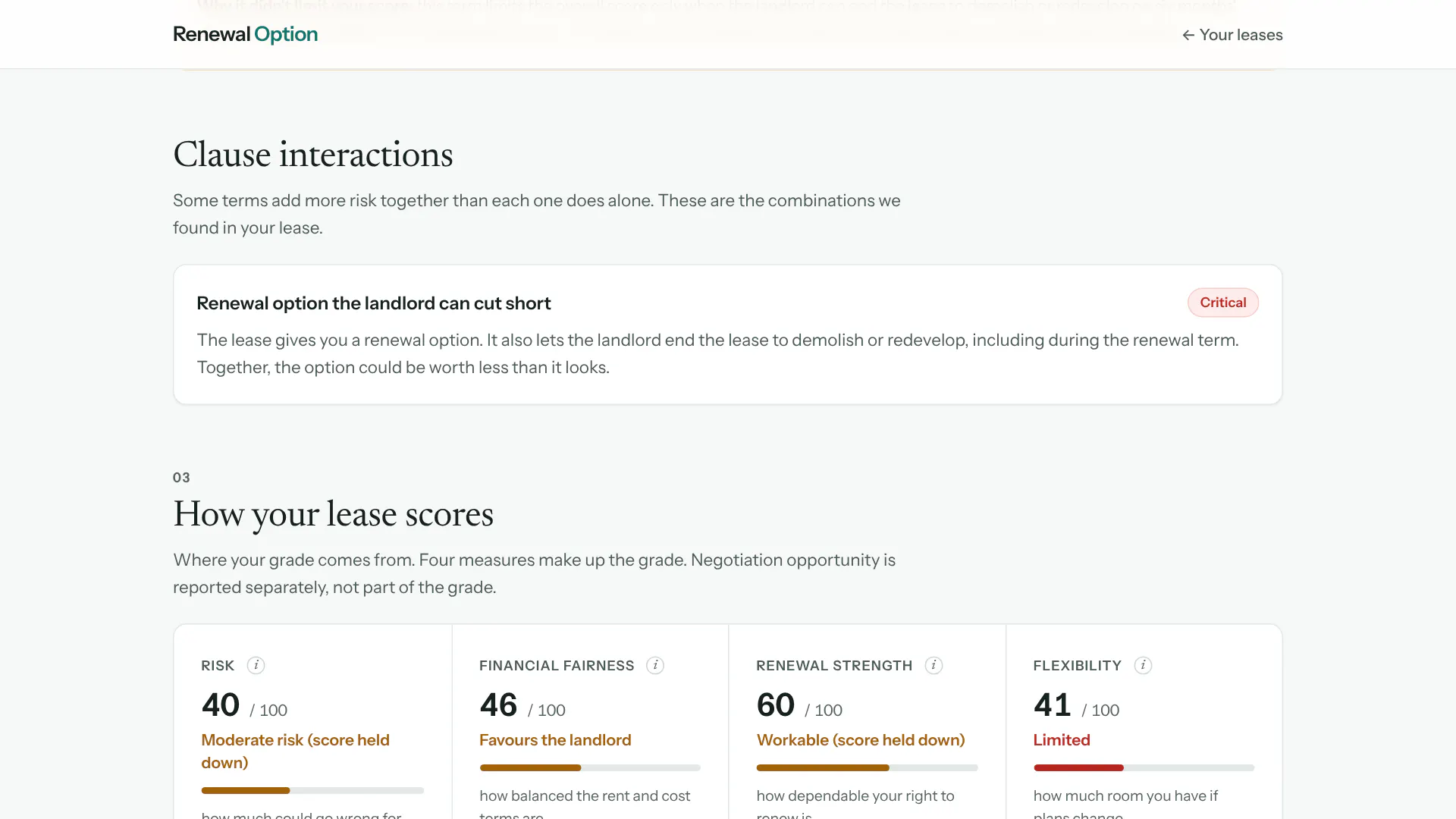Open the Financial Fairness info icon

pyautogui.click(x=655, y=665)
